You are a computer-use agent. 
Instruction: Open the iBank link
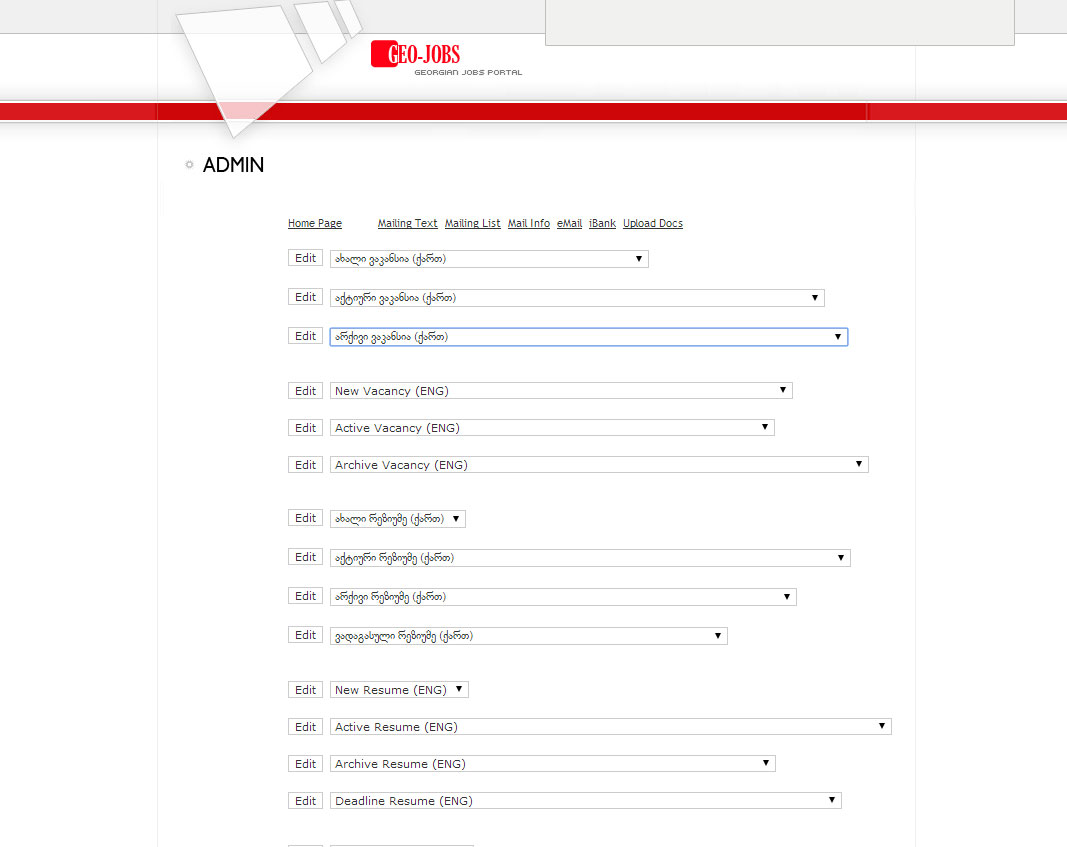click(x=602, y=224)
